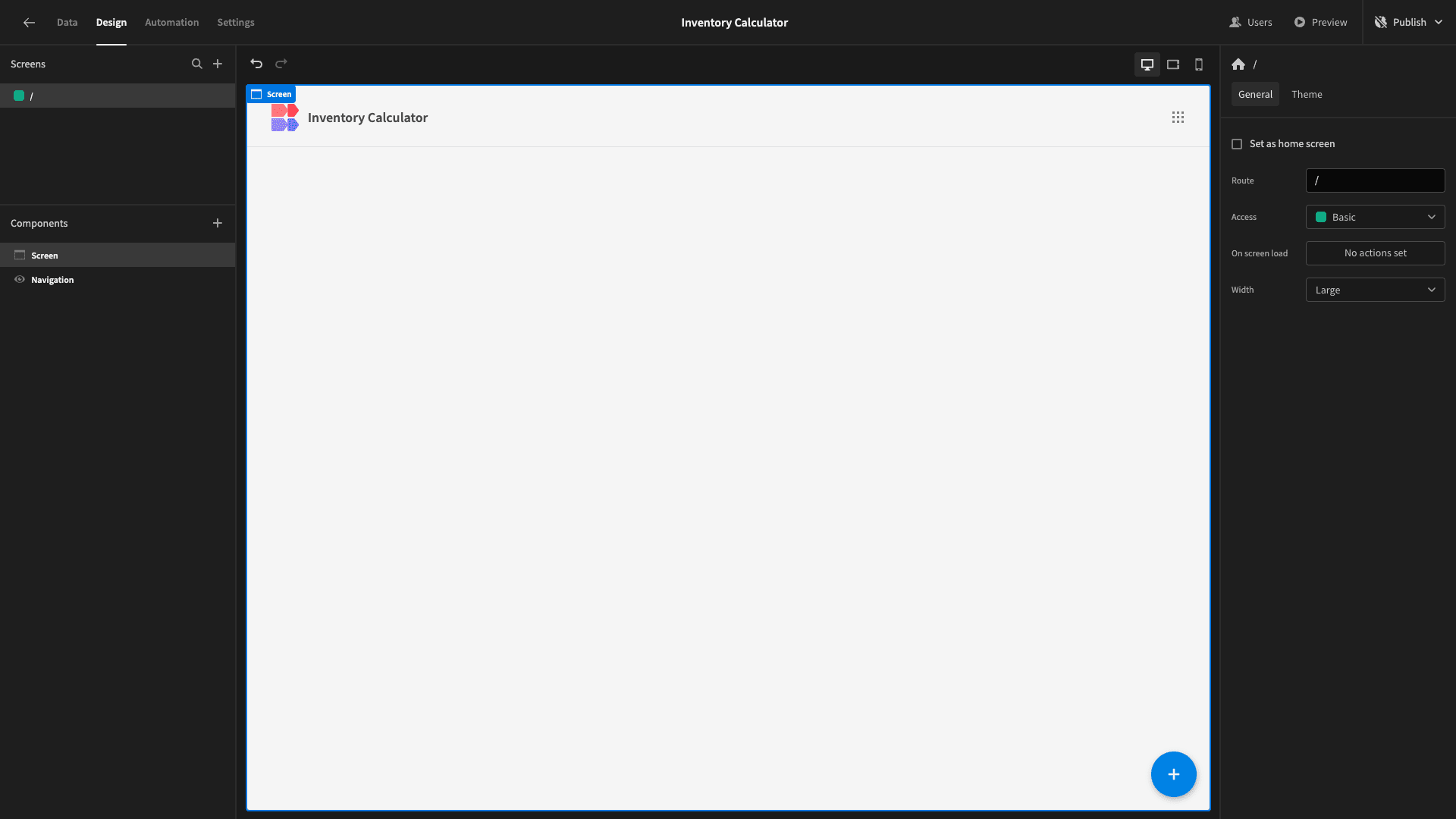Click the Route input field

coord(1375,180)
